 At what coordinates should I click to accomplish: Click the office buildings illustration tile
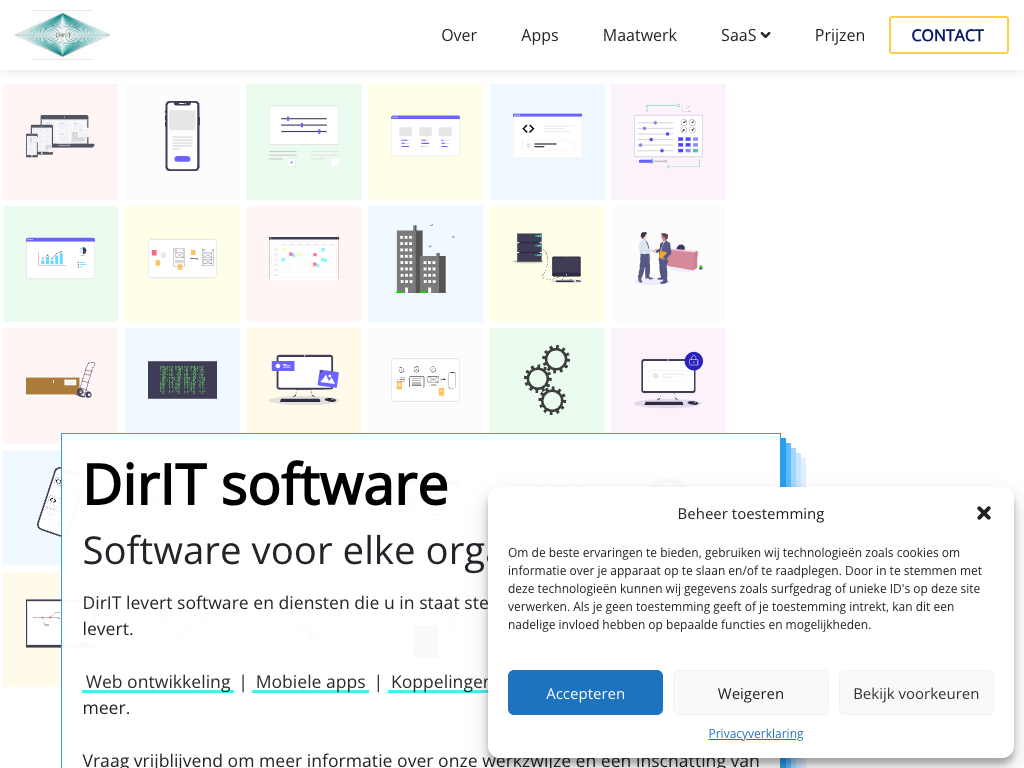pos(425,262)
